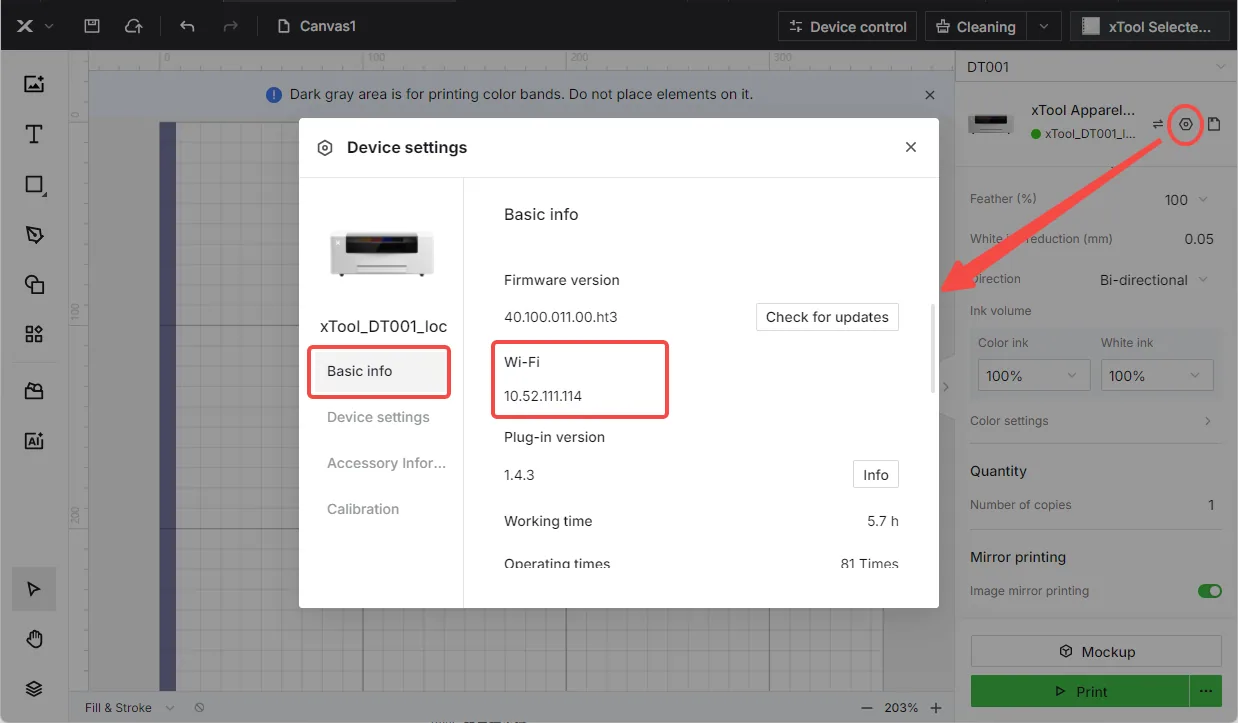The image size is (1238, 723).
Task: Open the Feather percentage dropdown
Action: click(1187, 199)
